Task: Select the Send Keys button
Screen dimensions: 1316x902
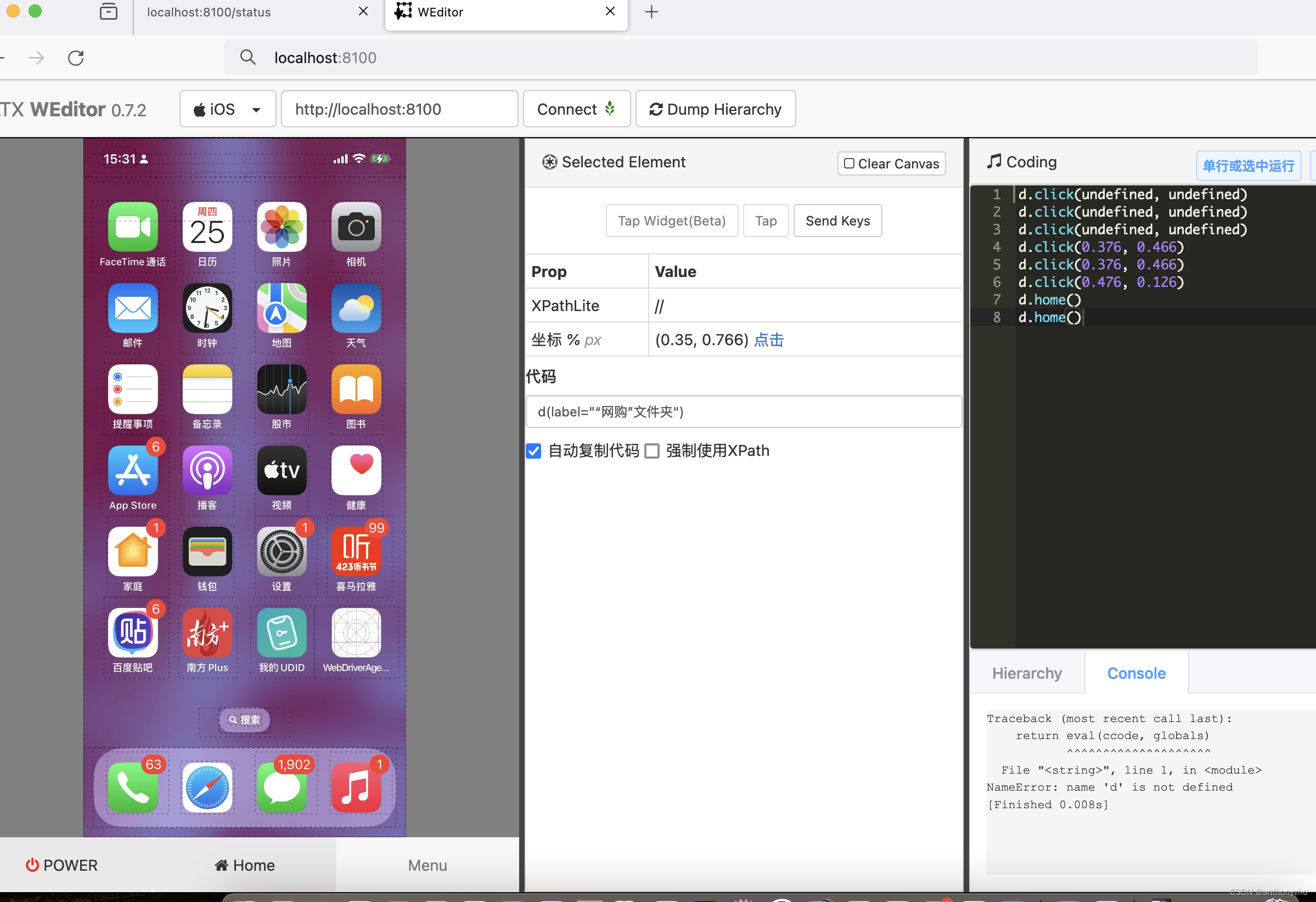Action: point(837,221)
